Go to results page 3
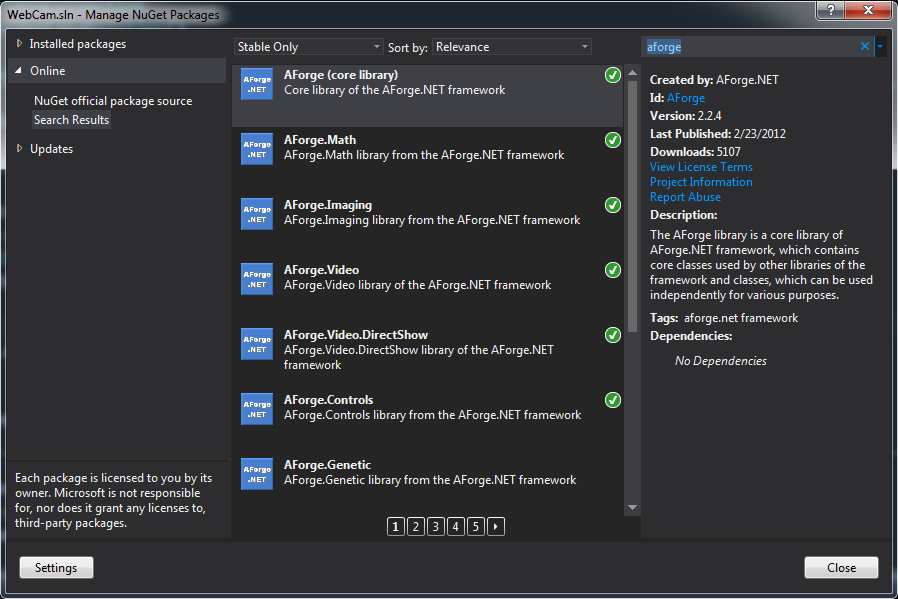 [436, 526]
